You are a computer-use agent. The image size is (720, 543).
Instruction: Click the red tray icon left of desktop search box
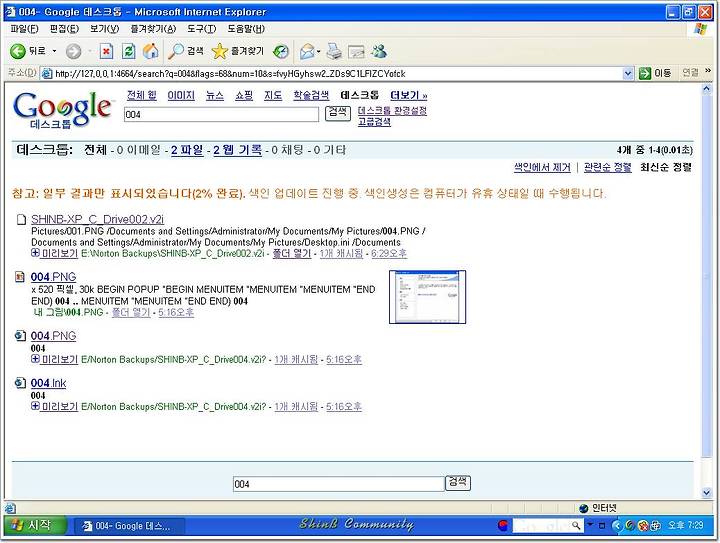pos(503,525)
